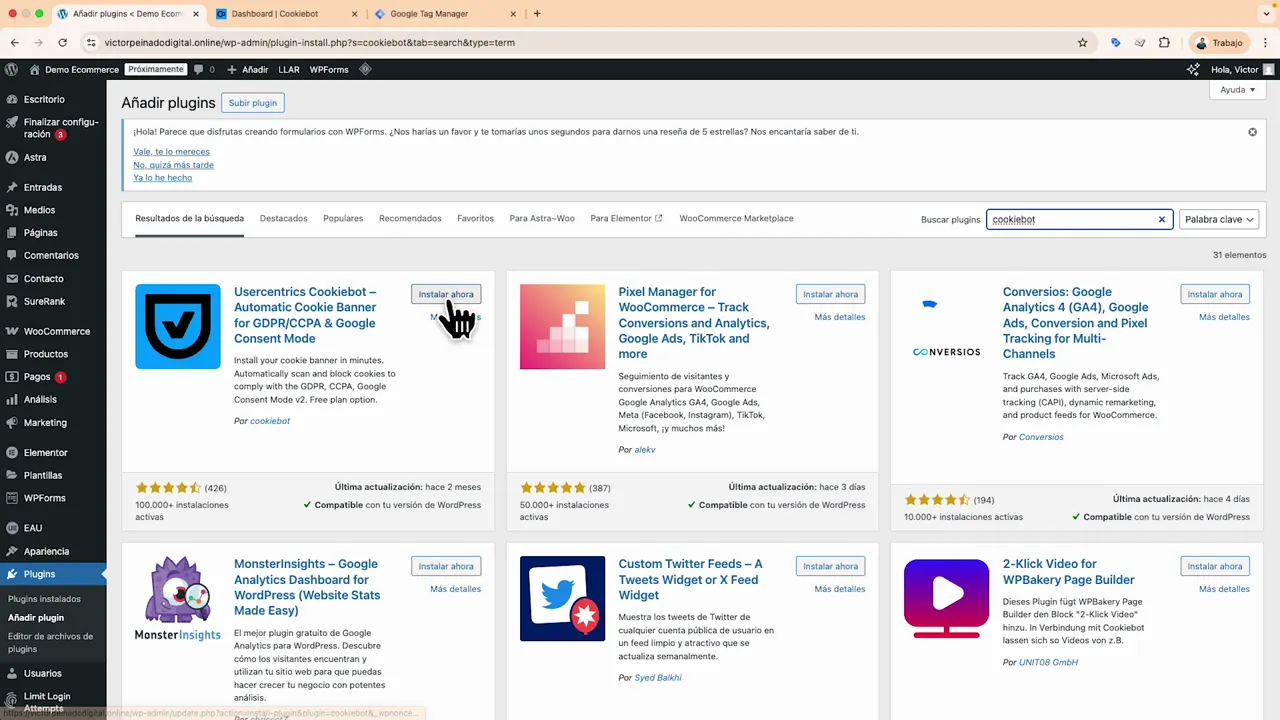Click the sparkles icon next to 'Hola, Victor'
Viewport: 1280px width, 720px height.
point(1193,69)
